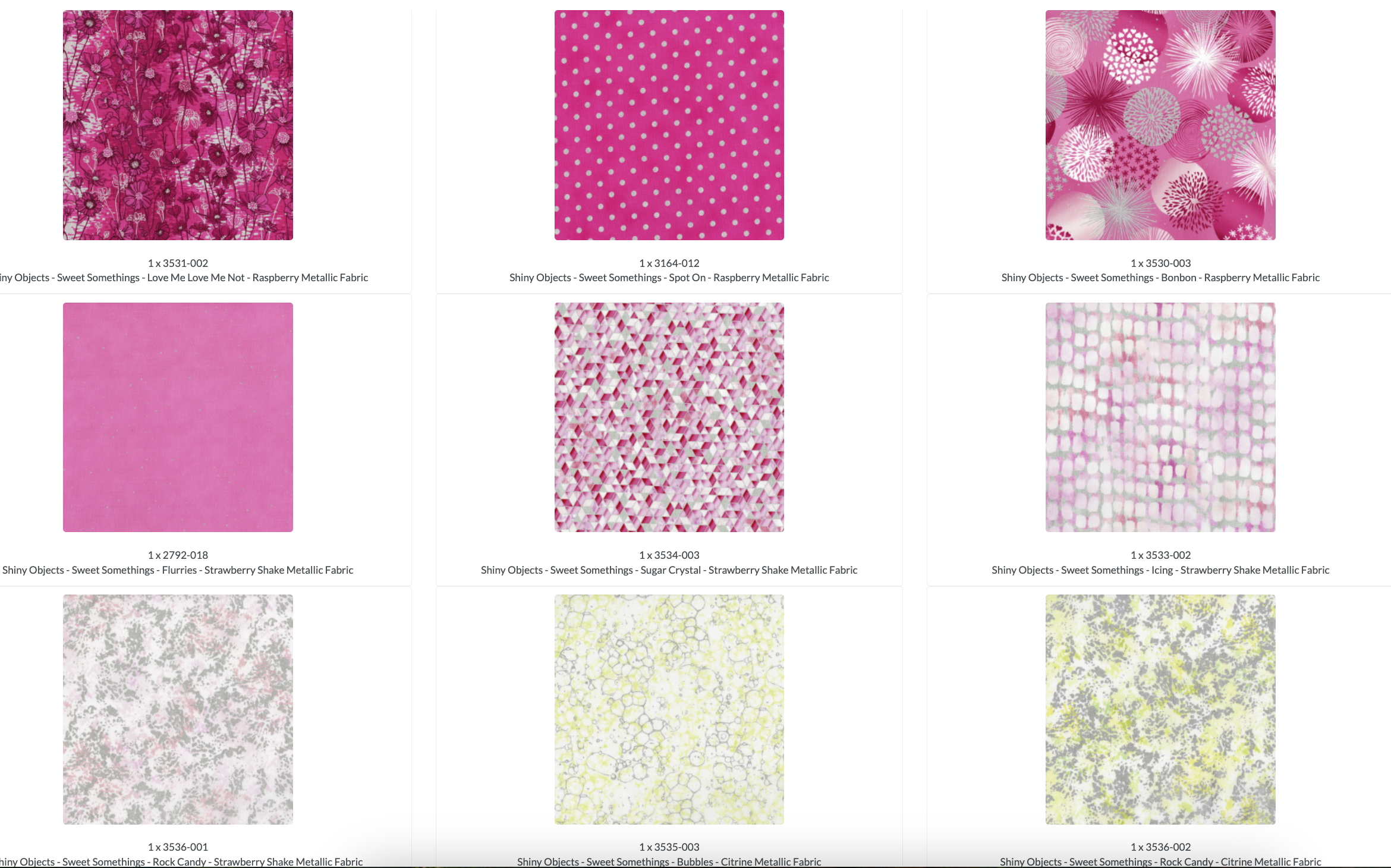The image size is (1391, 868).
Task: Open the Flurries Strawberry Shake pink swatch
Action: 178,417
